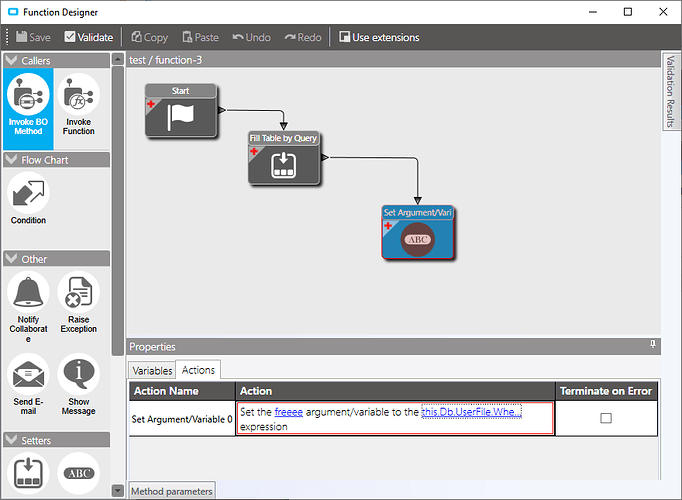Choose the Show Message element

pyautogui.click(x=79, y=384)
